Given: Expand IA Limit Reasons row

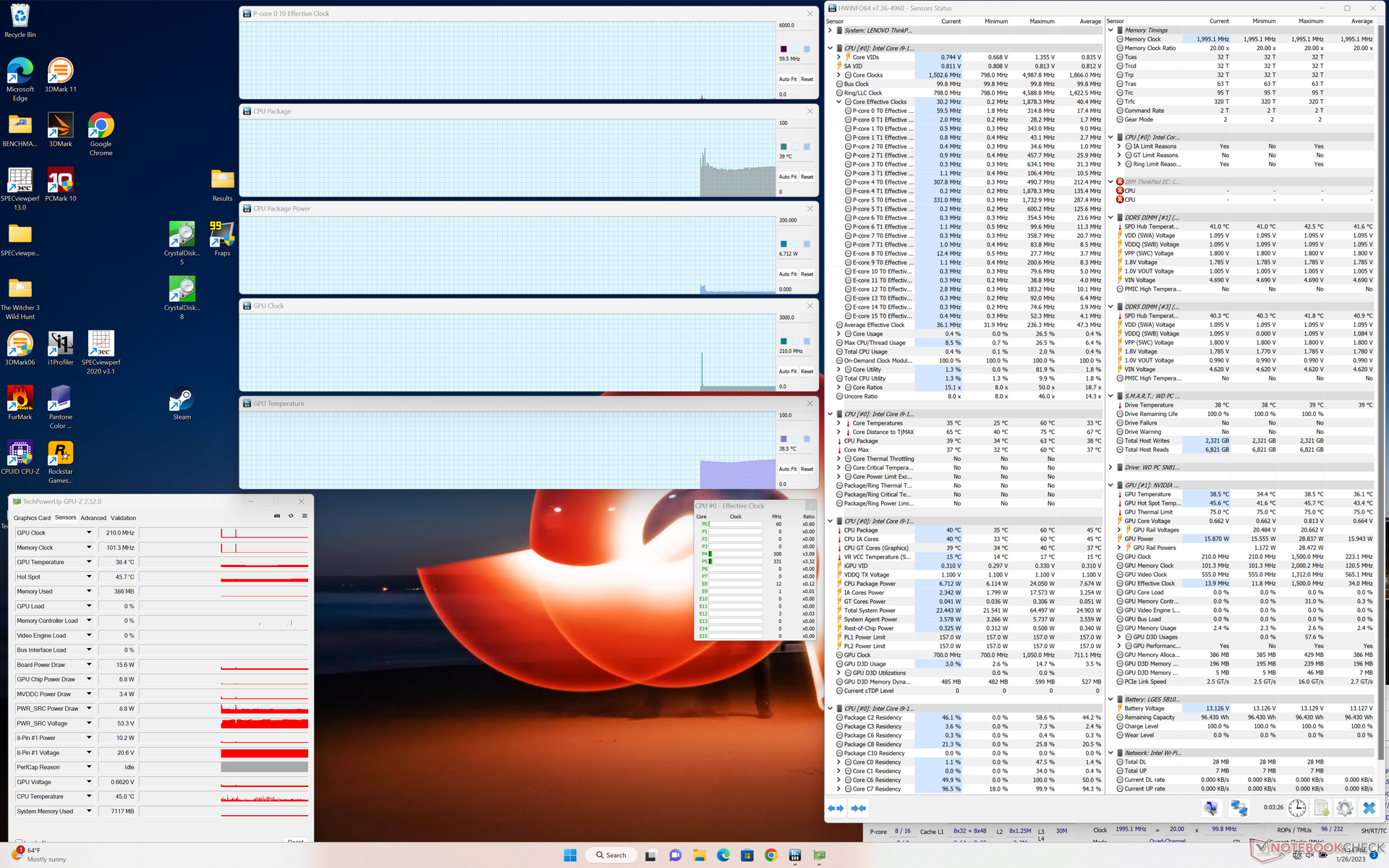Looking at the screenshot, I should click(1119, 146).
